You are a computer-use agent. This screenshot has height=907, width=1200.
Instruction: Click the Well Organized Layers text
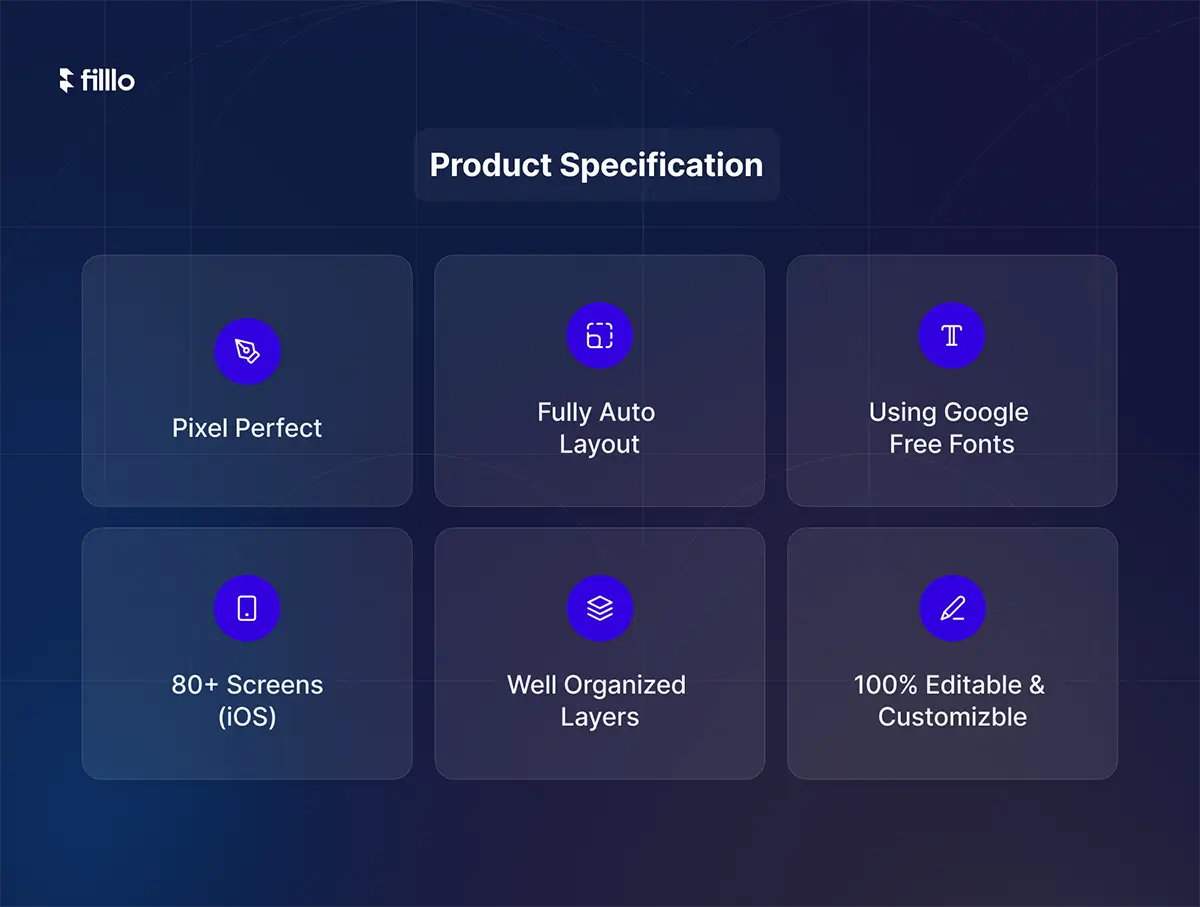597,701
